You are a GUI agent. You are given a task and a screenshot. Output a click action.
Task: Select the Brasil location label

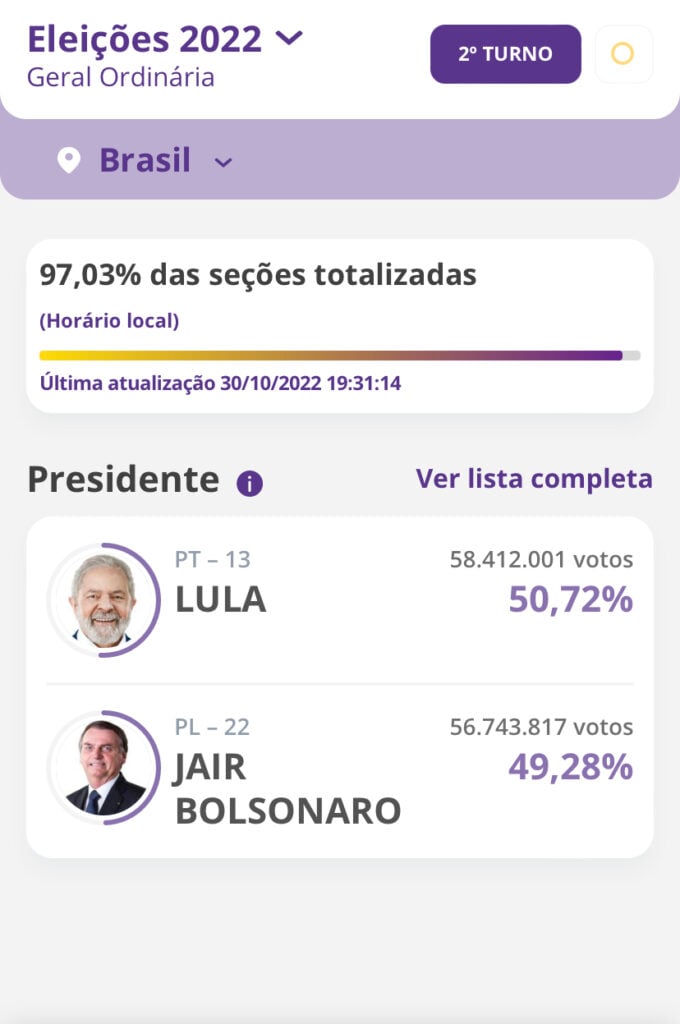tap(145, 160)
